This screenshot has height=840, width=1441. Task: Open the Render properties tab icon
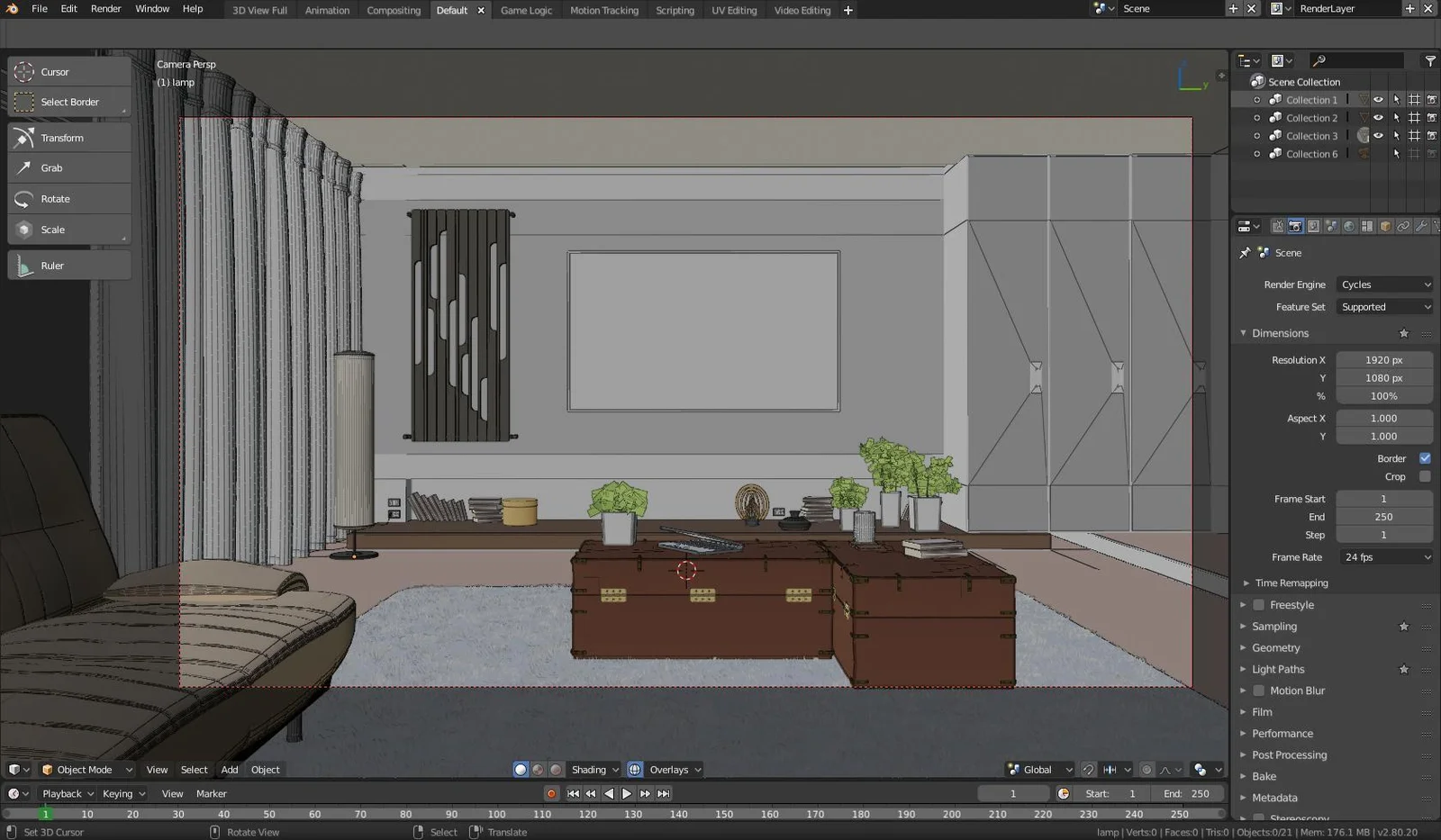(x=1294, y=226)
